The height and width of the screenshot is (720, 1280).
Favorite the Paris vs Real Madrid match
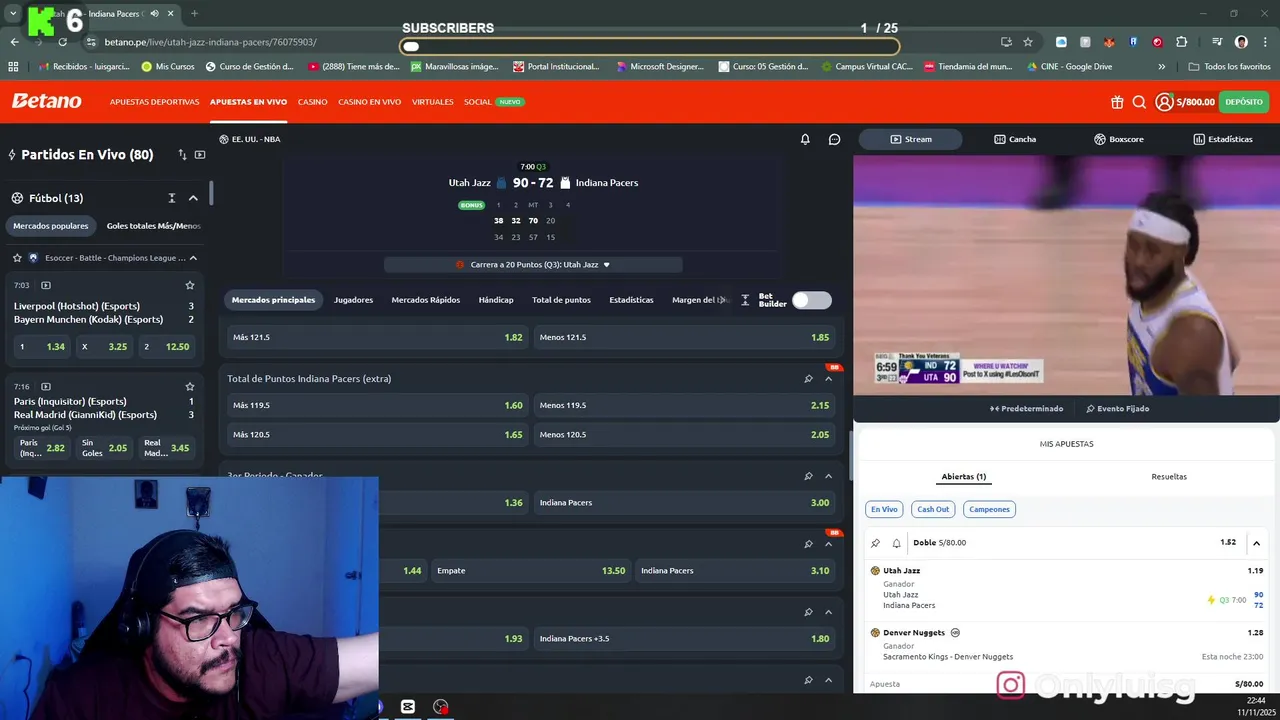[190, 386]
